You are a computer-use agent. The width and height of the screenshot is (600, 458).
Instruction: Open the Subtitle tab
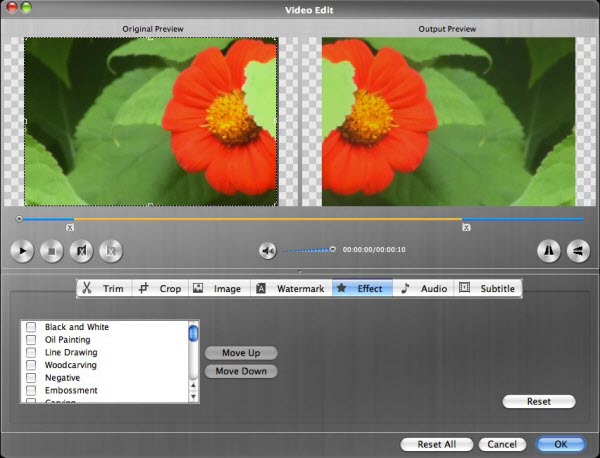pos(488,288)
